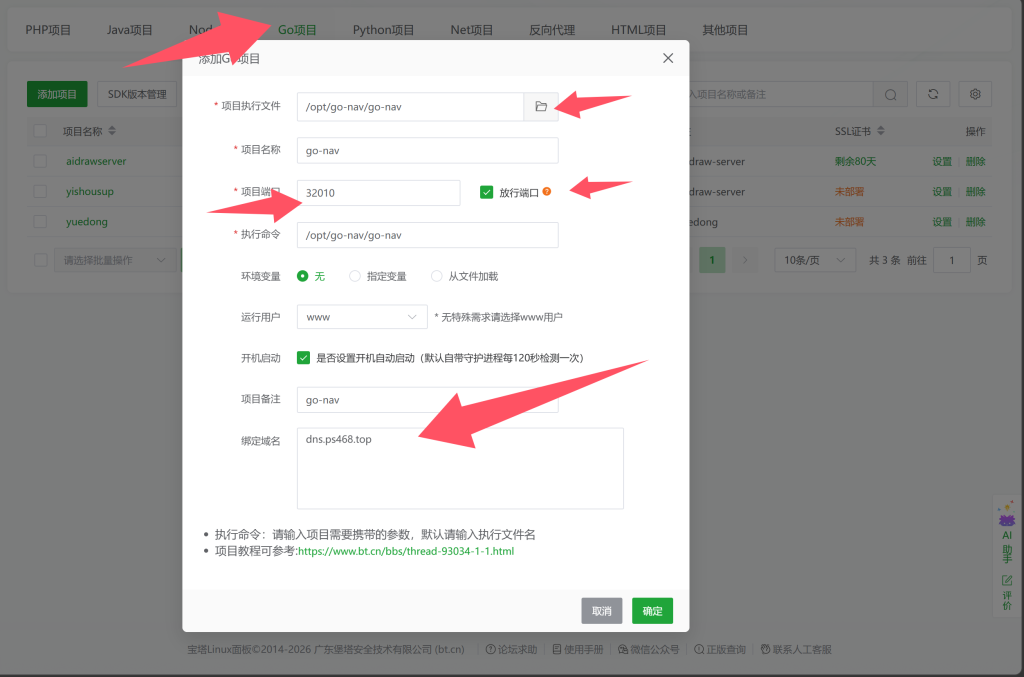Open the bt.cn tutorial thread link
The image size is (1024, 677).
pyautogui.click(x=406, y=551)
